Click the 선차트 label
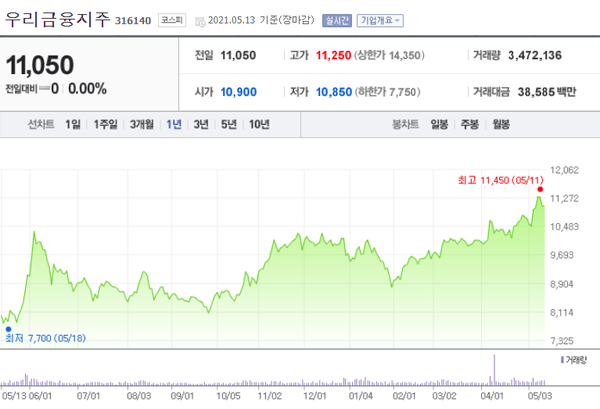This screenshot has height=409, width=600. point(41,124)
